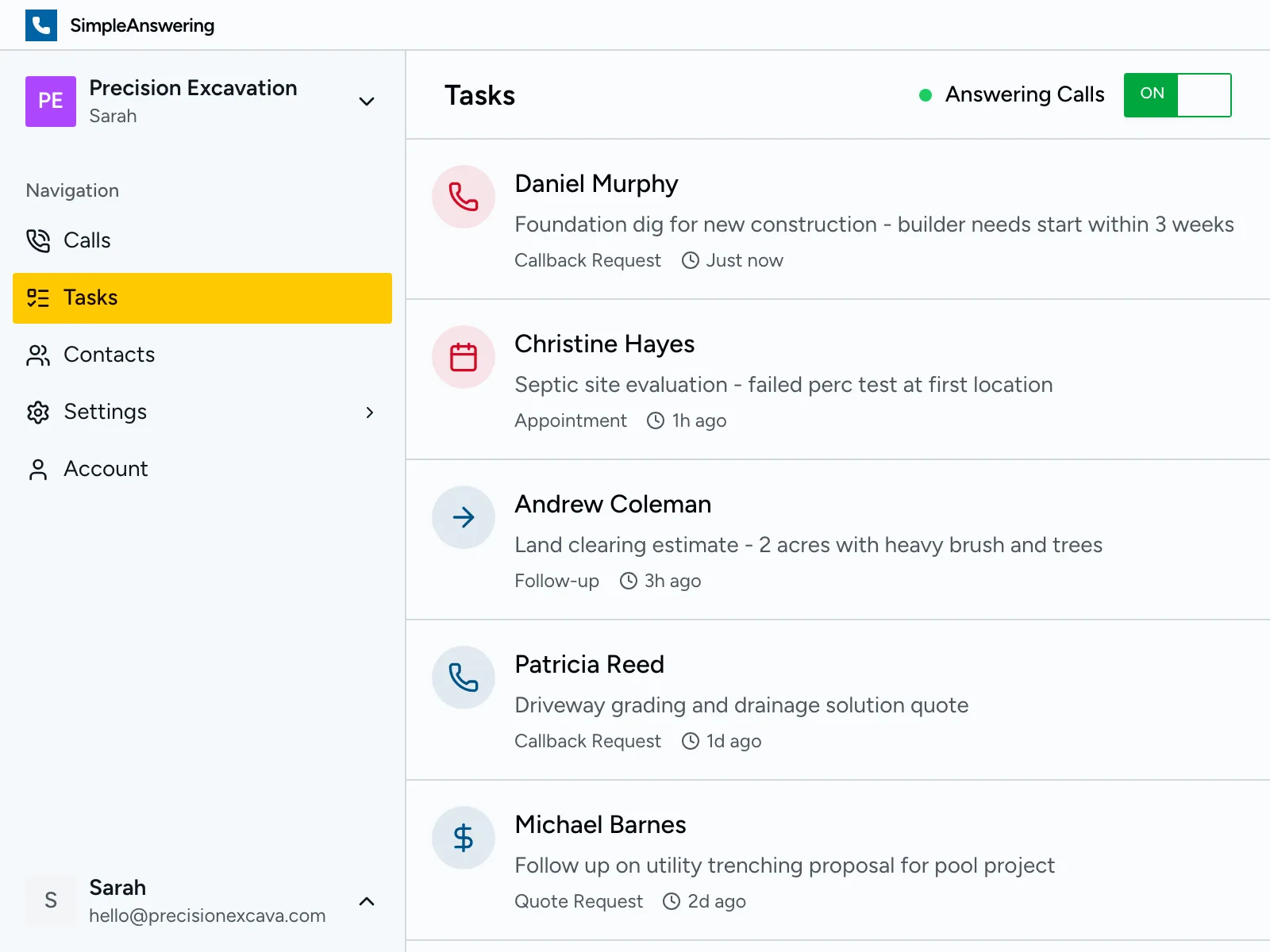The width and height of the screenshot is (1270, 952).
Task: Open Patricia Reed's callback request task
Action: coord(742,701)
